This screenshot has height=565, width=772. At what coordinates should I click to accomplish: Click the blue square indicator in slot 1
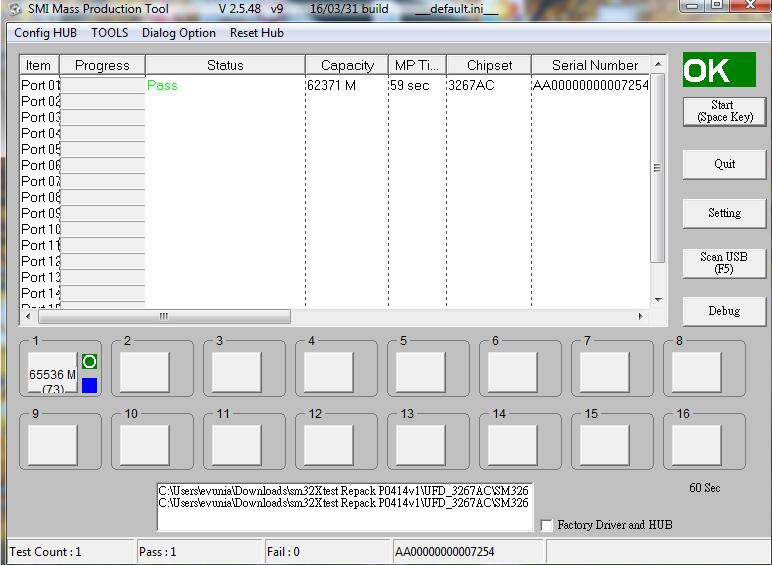click(x=89, y=385)
